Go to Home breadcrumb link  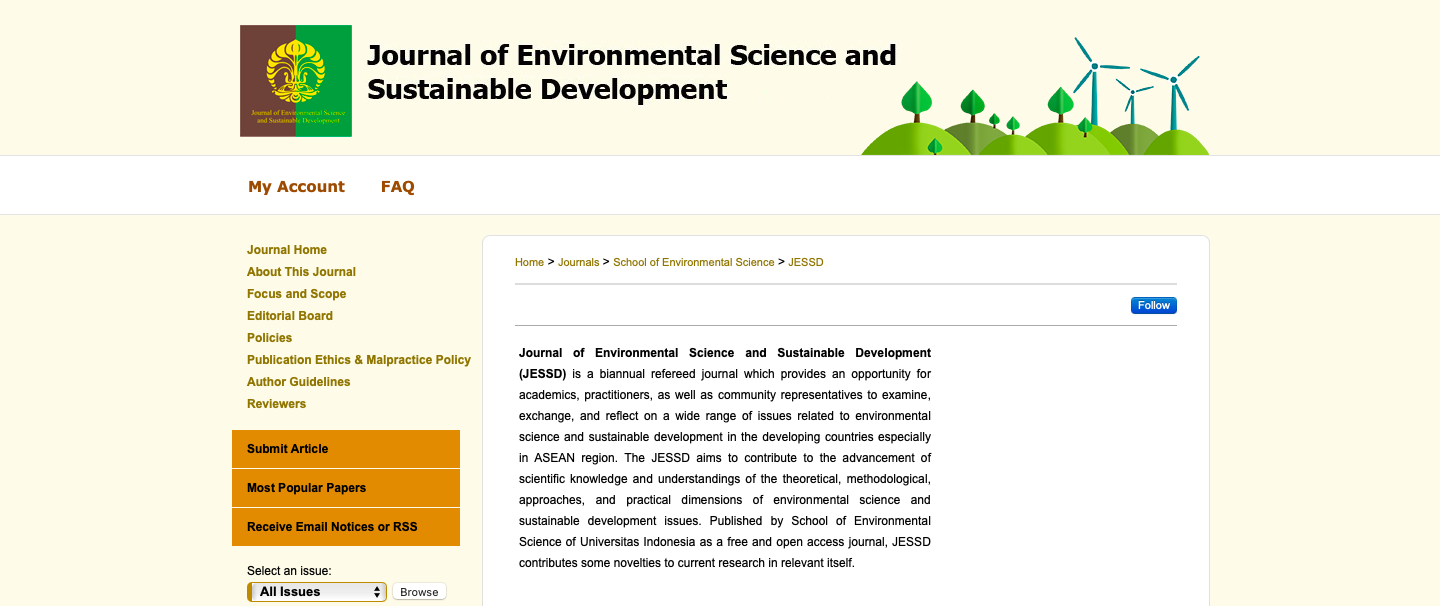point(529,262)
